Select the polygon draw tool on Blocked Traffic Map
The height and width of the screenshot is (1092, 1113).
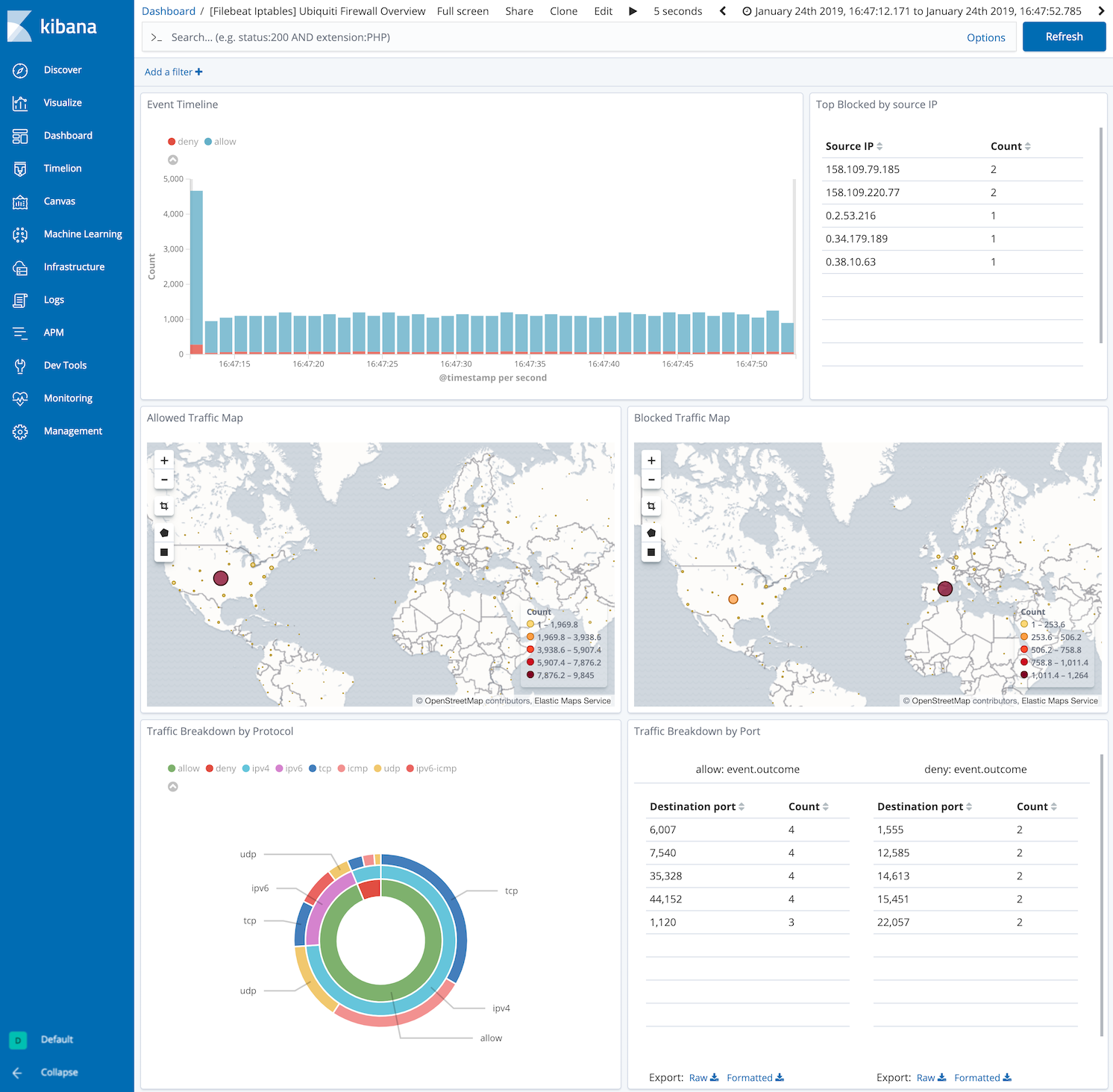(x=650, y=533)
